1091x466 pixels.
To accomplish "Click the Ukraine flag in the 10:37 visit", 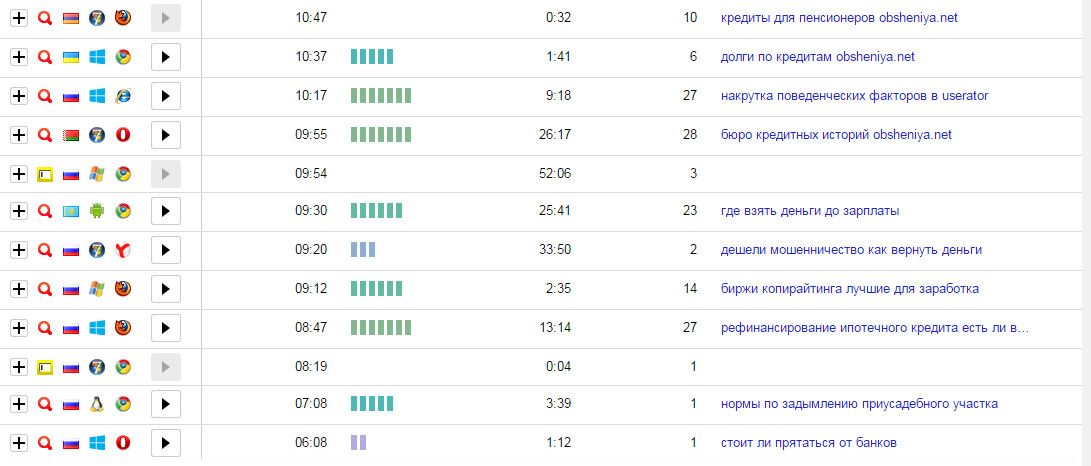I will coord(71,57).
